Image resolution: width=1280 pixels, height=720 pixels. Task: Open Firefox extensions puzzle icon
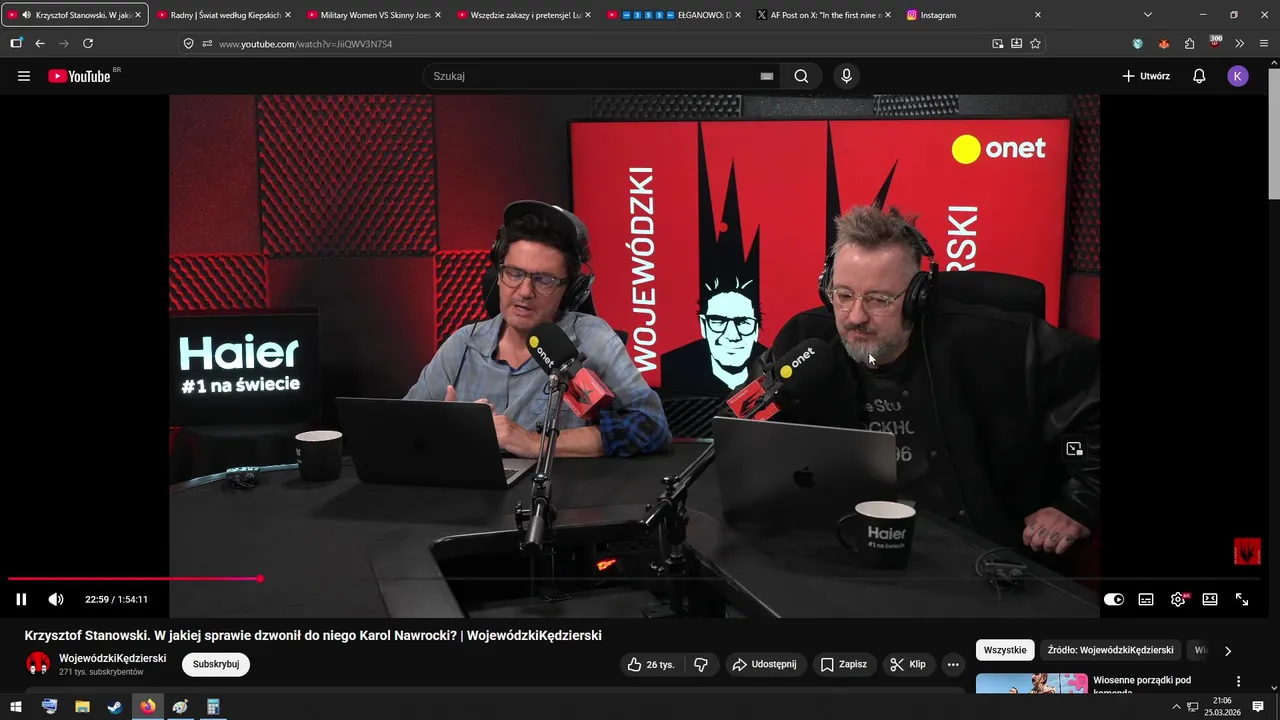1190,44
